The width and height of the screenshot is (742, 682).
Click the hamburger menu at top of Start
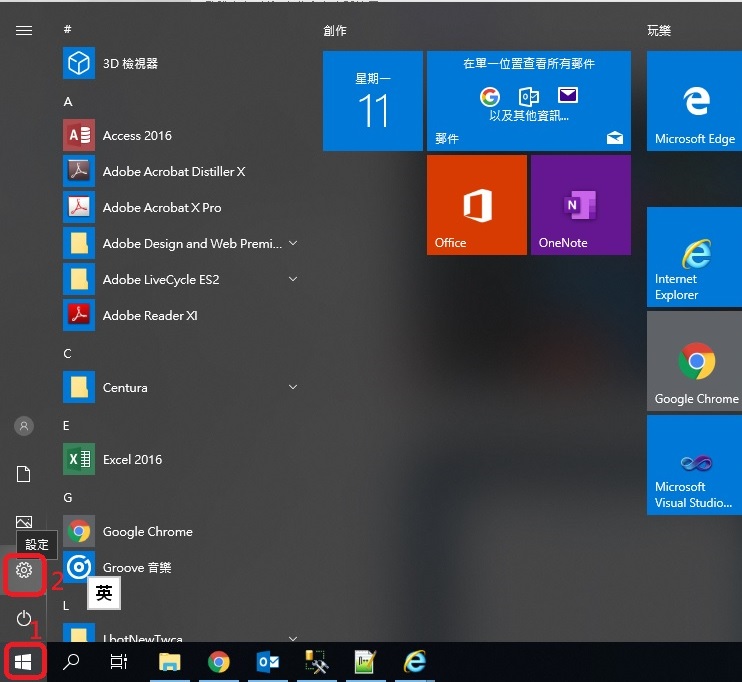24,31
